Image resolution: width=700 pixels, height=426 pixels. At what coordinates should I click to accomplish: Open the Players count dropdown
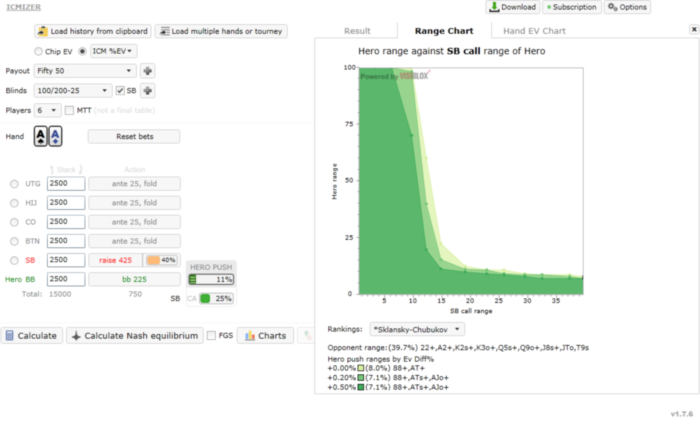tap(47, 110)
